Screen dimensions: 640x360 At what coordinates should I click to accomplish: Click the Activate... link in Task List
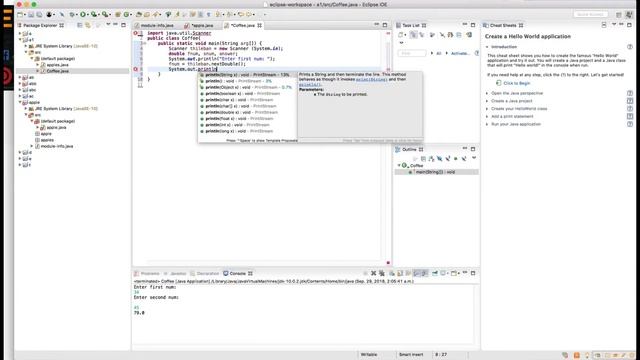460,53
